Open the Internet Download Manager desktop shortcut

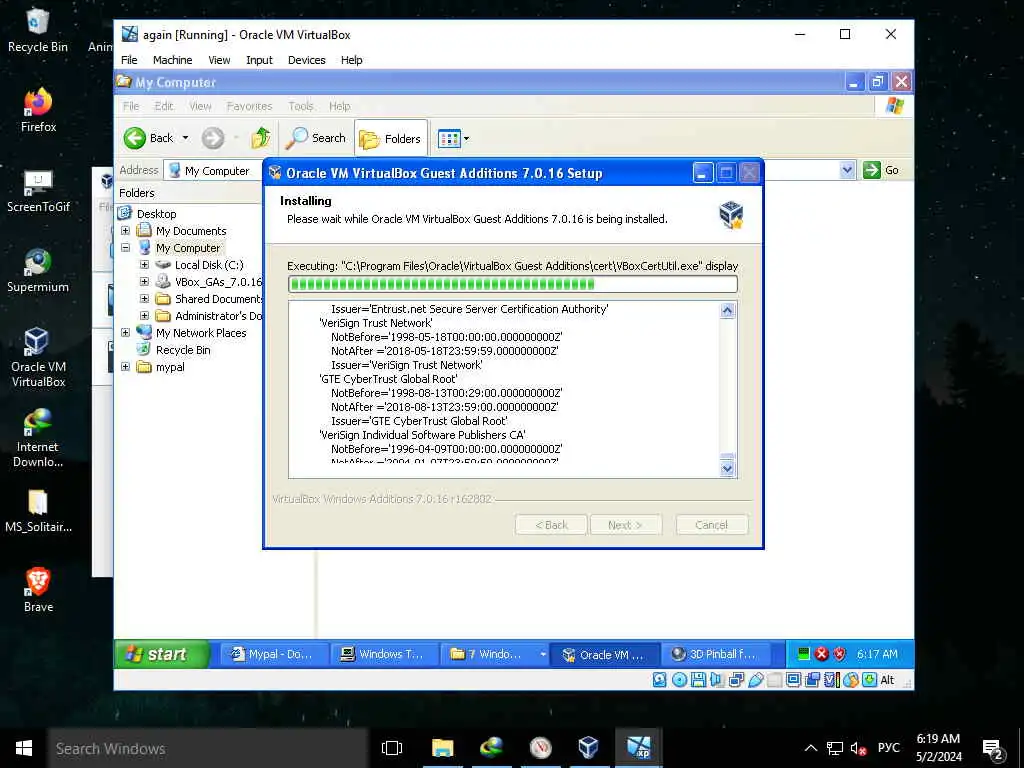click(x=38, y=438)
